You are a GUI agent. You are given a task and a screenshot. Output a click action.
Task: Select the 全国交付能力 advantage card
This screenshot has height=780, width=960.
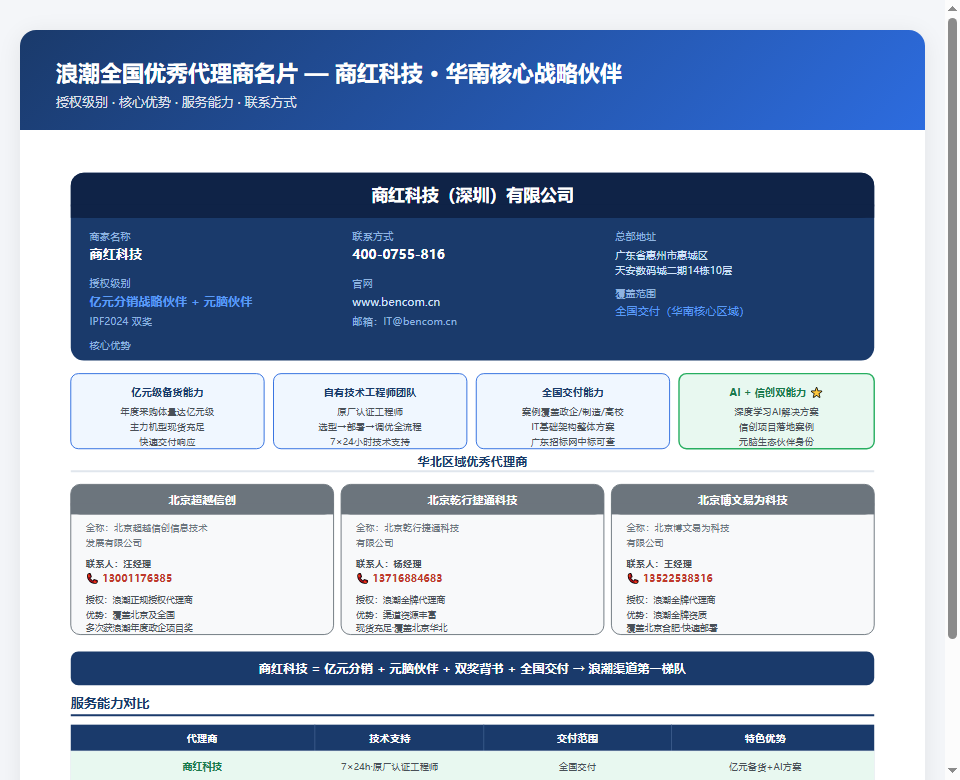pyautogui.click(x=572, y=411)
